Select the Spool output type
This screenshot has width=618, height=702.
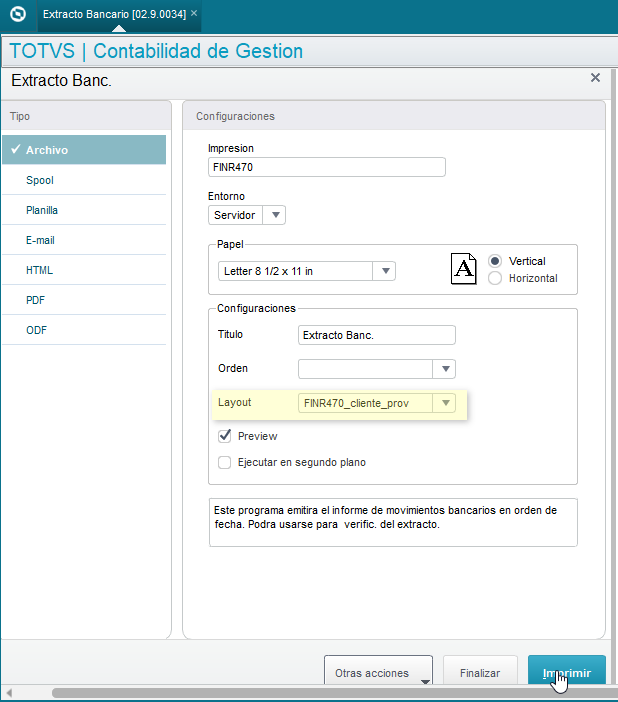84,180
